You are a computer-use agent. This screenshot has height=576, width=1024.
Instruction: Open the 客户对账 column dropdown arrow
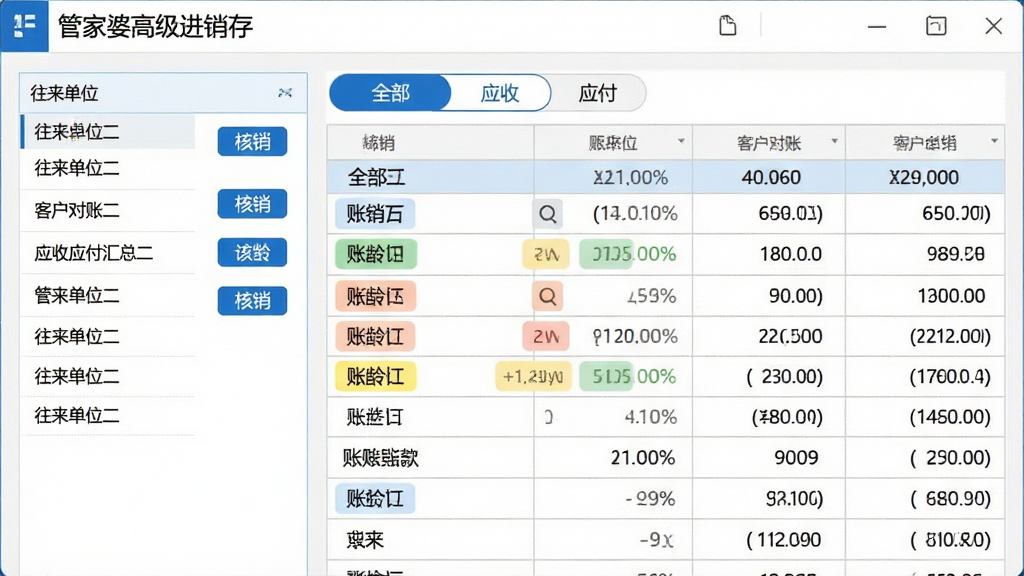tap(834, 141)
